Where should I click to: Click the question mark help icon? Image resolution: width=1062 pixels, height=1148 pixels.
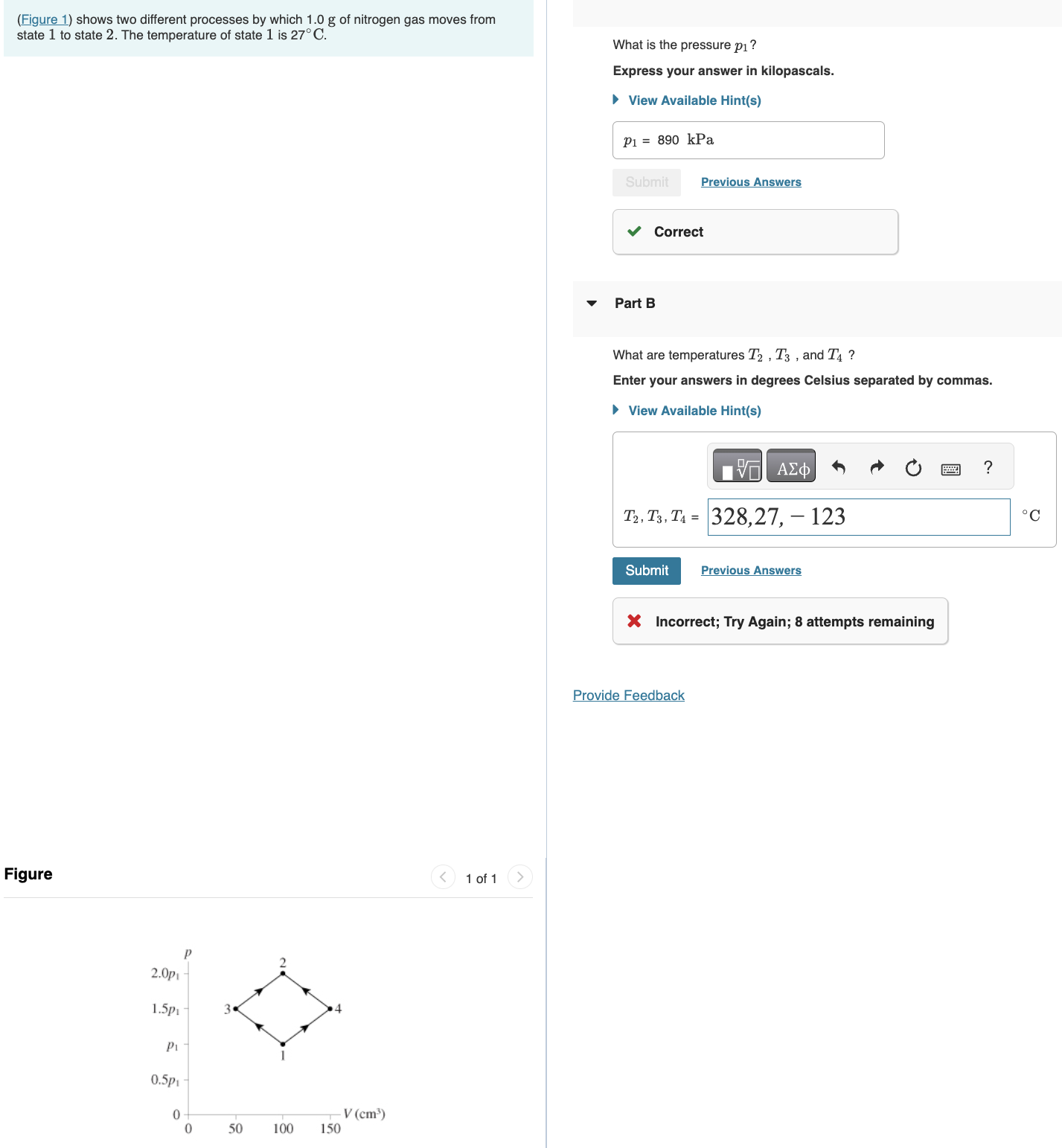(x=988, y=466)
